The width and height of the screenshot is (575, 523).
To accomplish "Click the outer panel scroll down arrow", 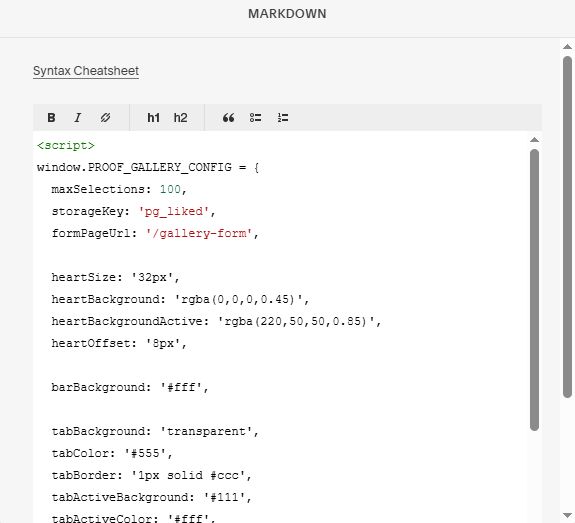I will (567, 515).
